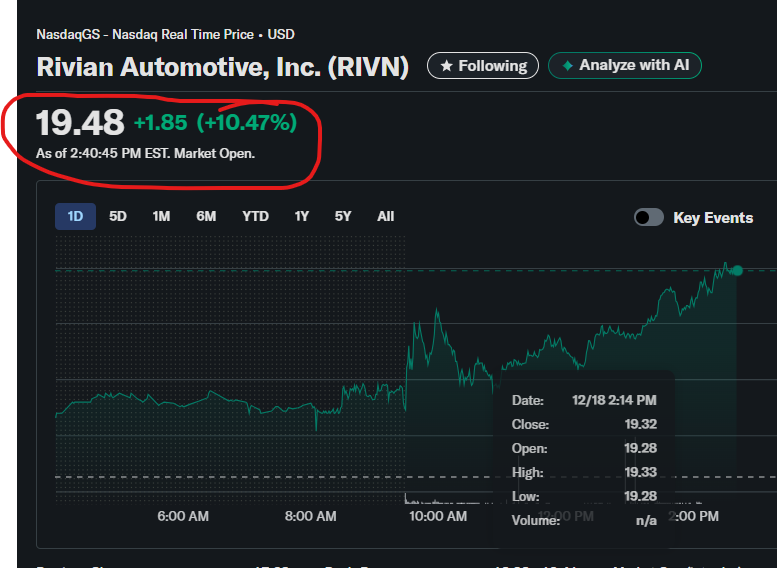Screen dimensions: 777x568
Task: Click the 19.48 stock price
Action: point(80,122)
